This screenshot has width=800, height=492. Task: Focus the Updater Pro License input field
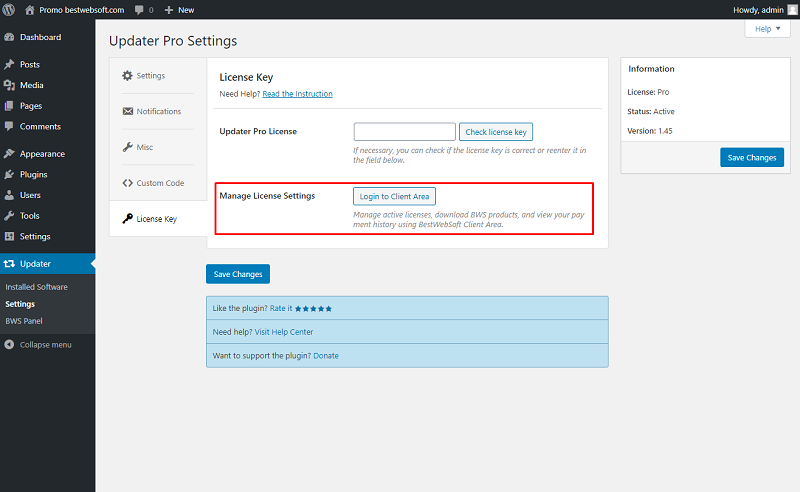click(405, 132)
